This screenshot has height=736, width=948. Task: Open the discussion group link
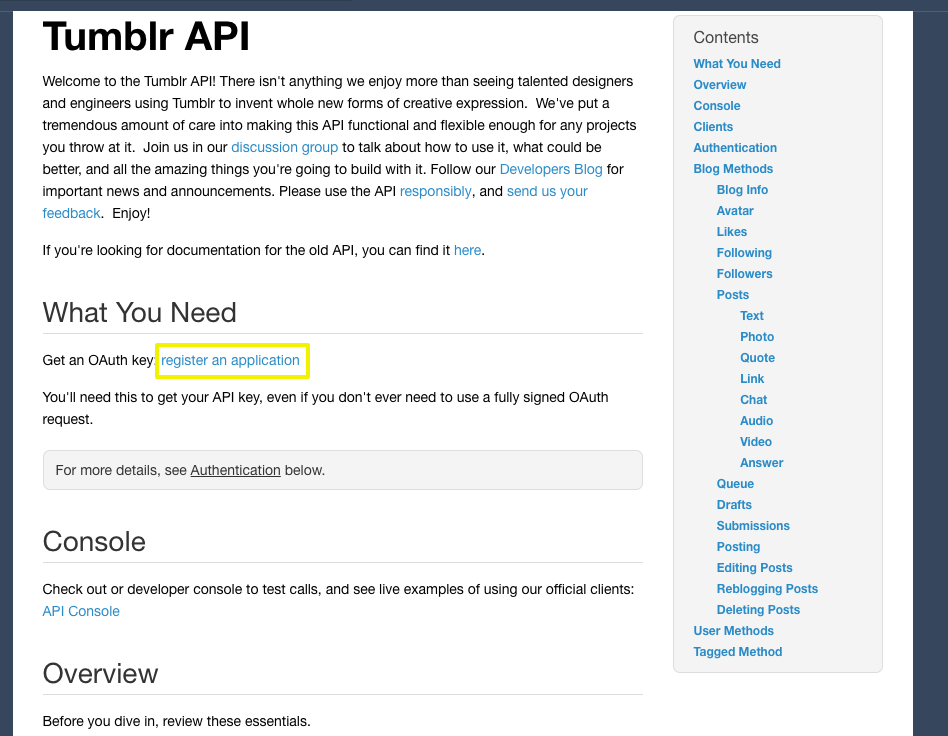click(284, 148)
